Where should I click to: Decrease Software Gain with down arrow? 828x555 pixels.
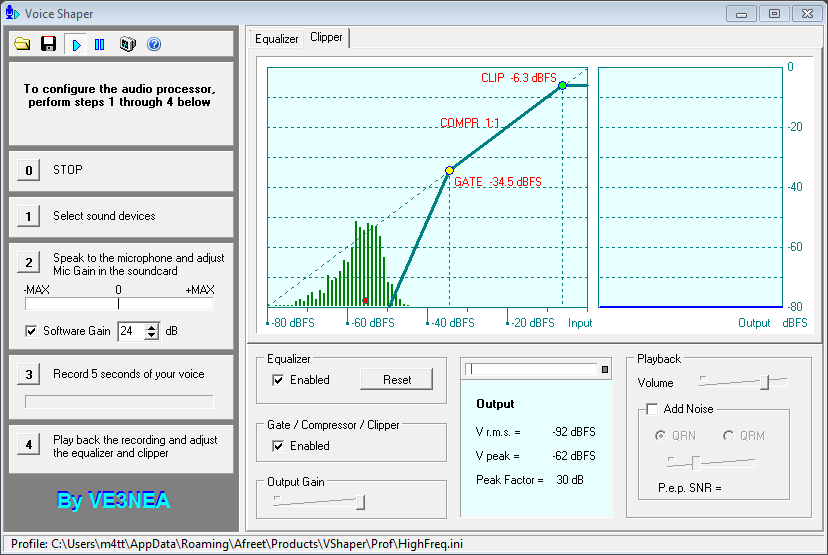tap(152, 335)
